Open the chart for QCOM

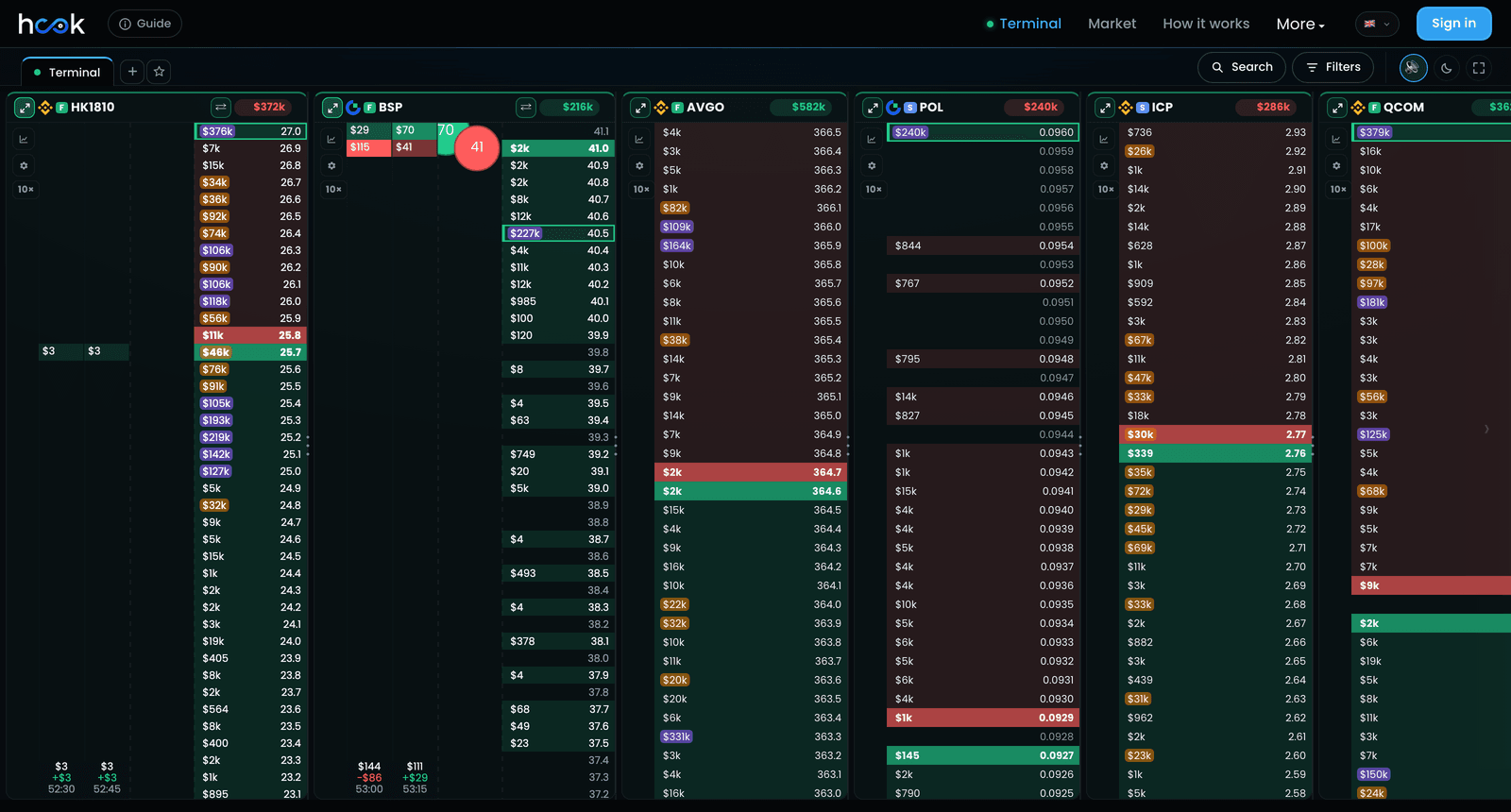(1336, 140)
